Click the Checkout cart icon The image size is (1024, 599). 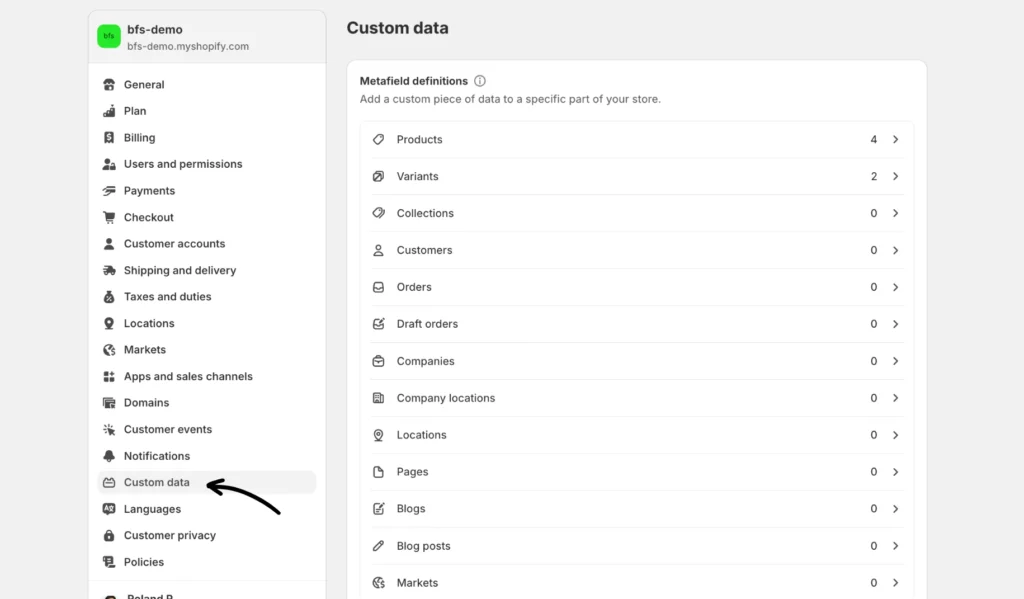click(109, 217)
